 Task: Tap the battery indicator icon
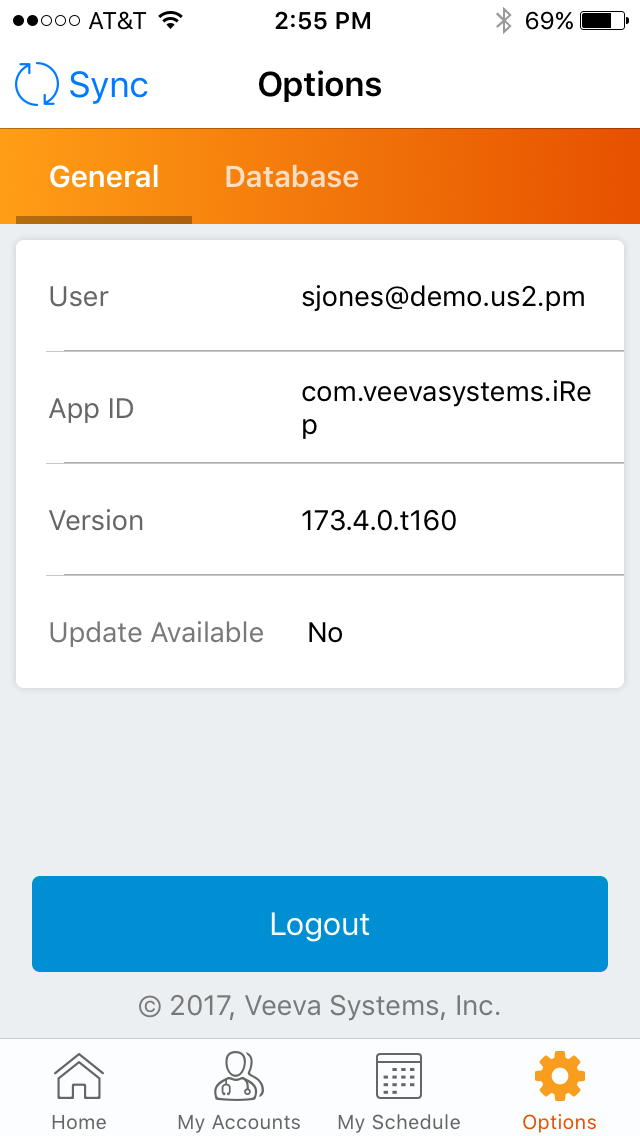point(603,21)
